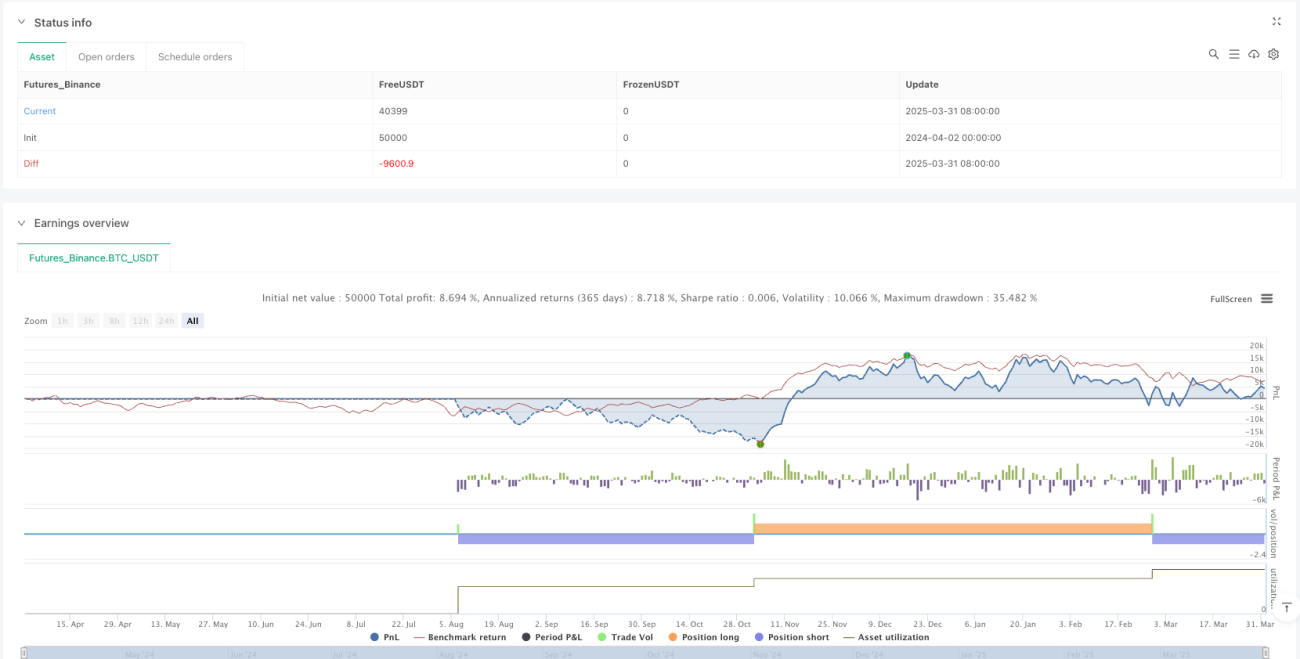Viewport: 1300px width, 659px height.
Task: Click the navigator range bar at Oct '24
Action: pos(660,654)
